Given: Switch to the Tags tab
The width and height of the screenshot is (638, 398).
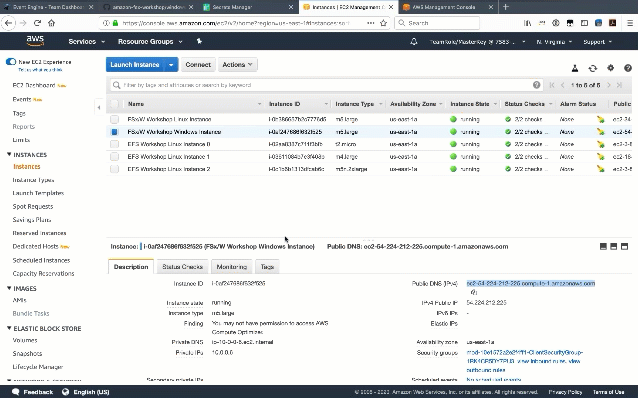Looking at the screenshot, I should [267, 267].
